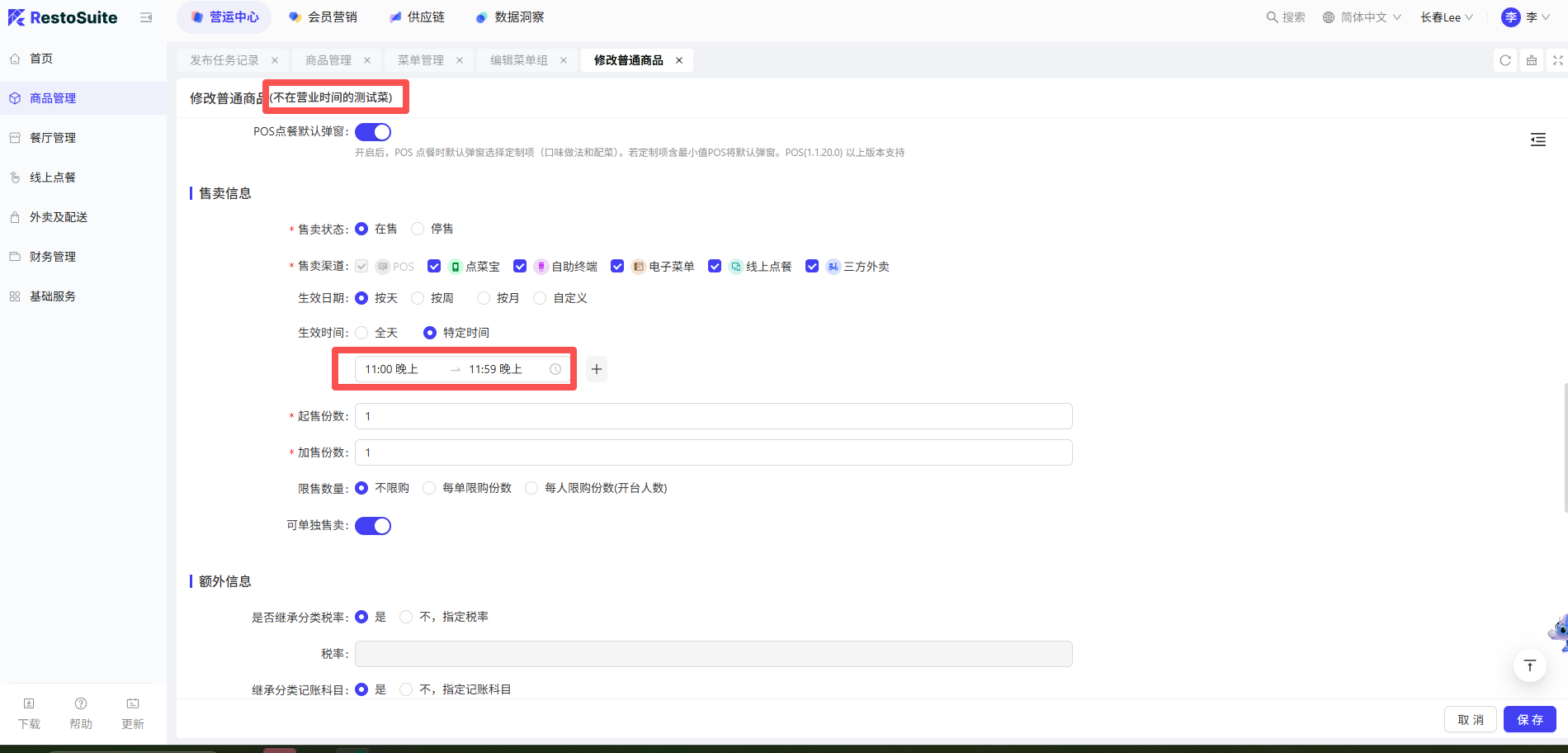Open the 供应链 top menu

point(418,17)
